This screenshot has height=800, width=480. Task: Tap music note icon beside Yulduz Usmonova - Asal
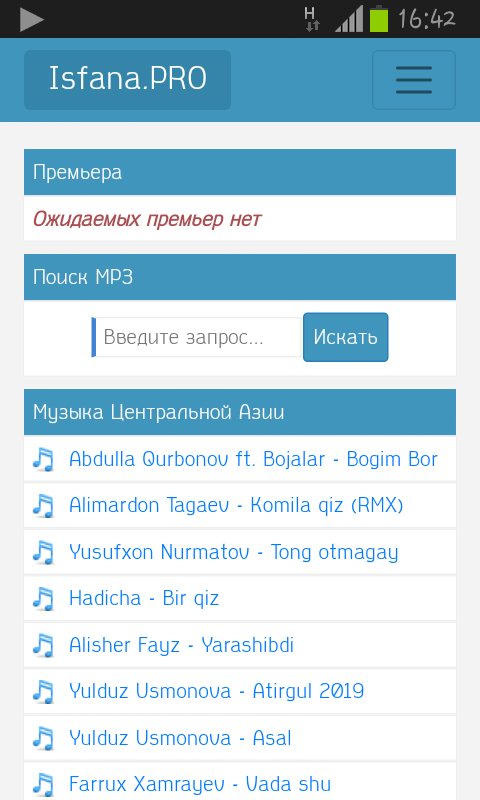[43, 738]
